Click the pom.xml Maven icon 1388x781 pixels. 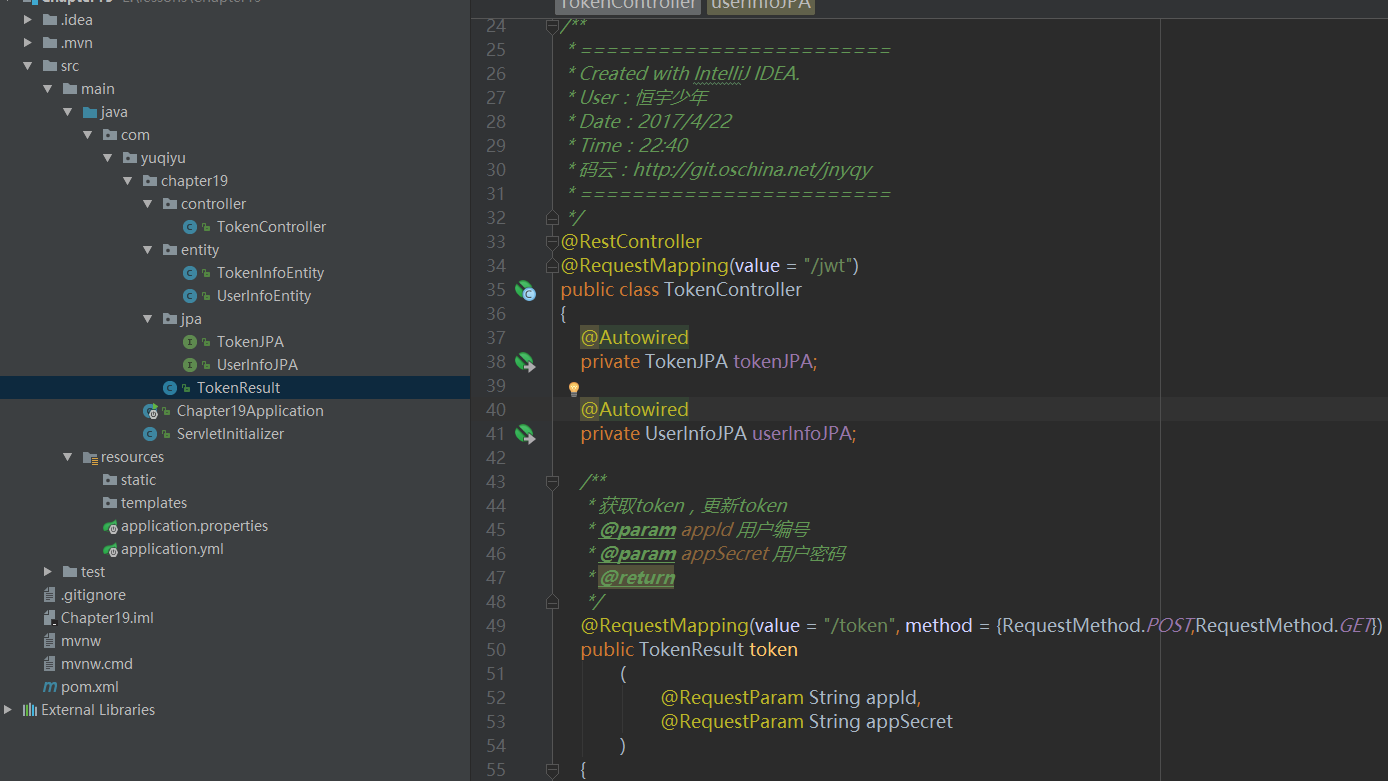(50, 687)
